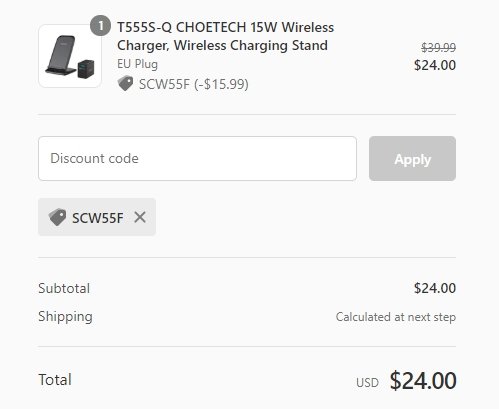
Task: Click the Calculated at next step text
Action: [396, 317]
